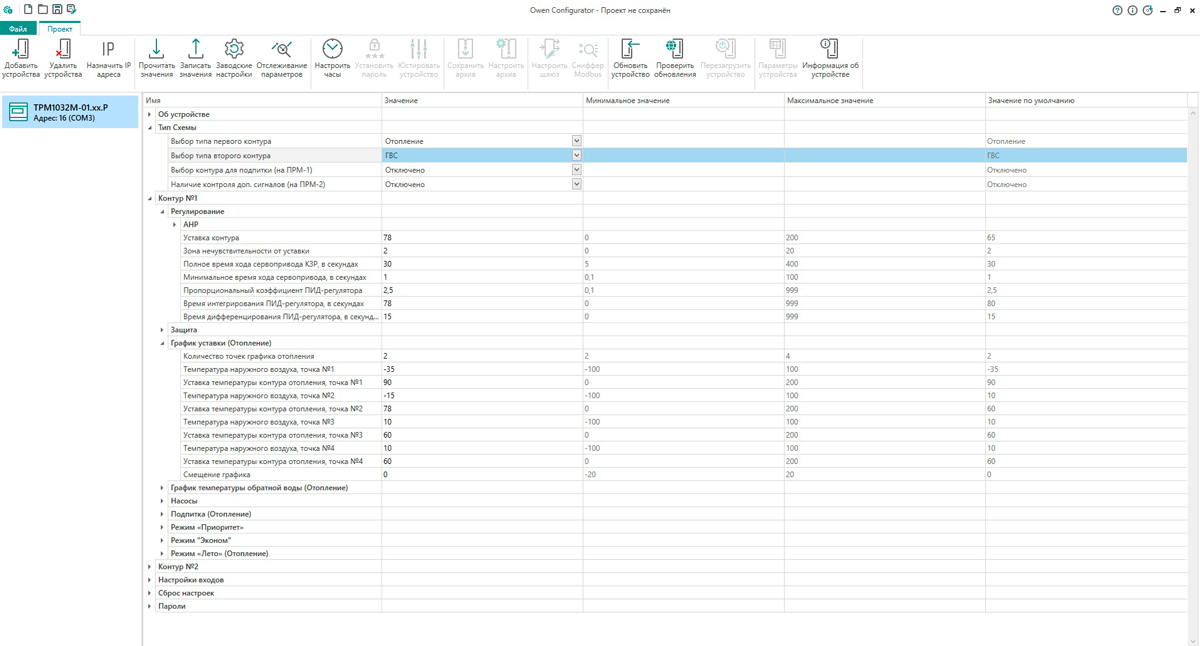Collapse the График уставки (Отопление) section
The height and width of the screenshot is (646, 1200).
162,343
